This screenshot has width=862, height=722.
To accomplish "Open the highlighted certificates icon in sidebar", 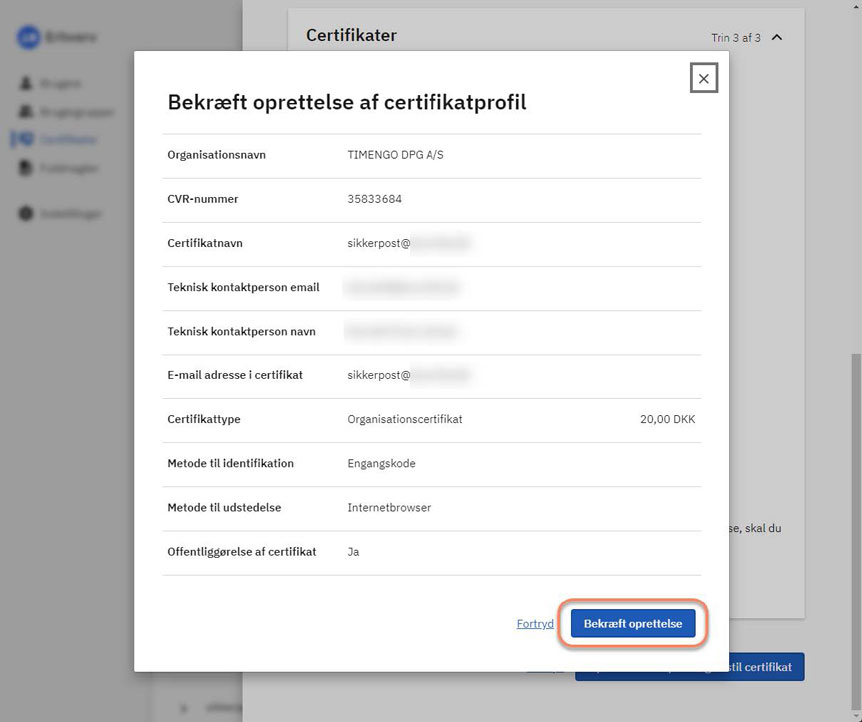I will tap(25, 139).
